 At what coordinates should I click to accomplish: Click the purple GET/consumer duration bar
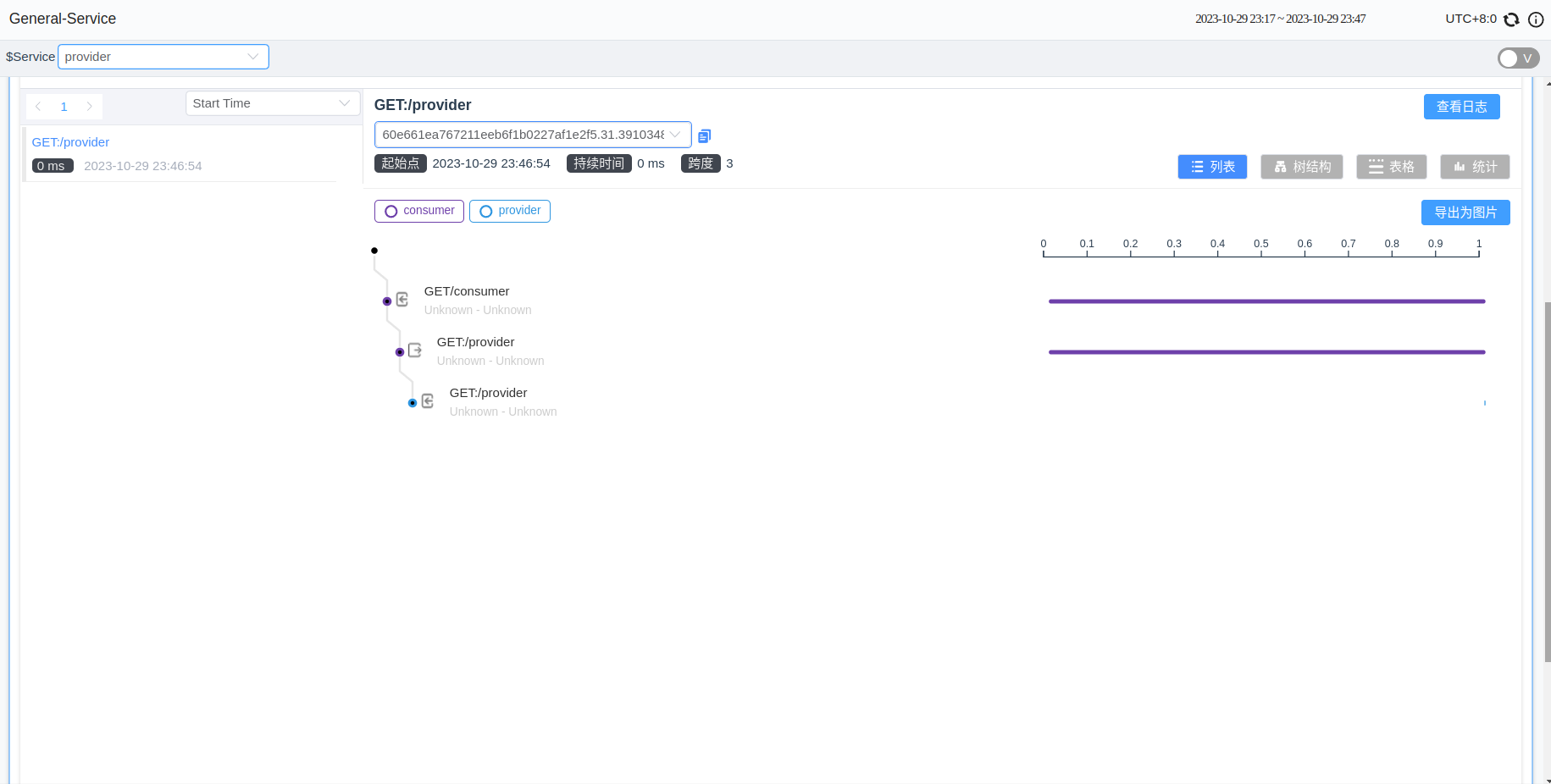[1266, 301]
